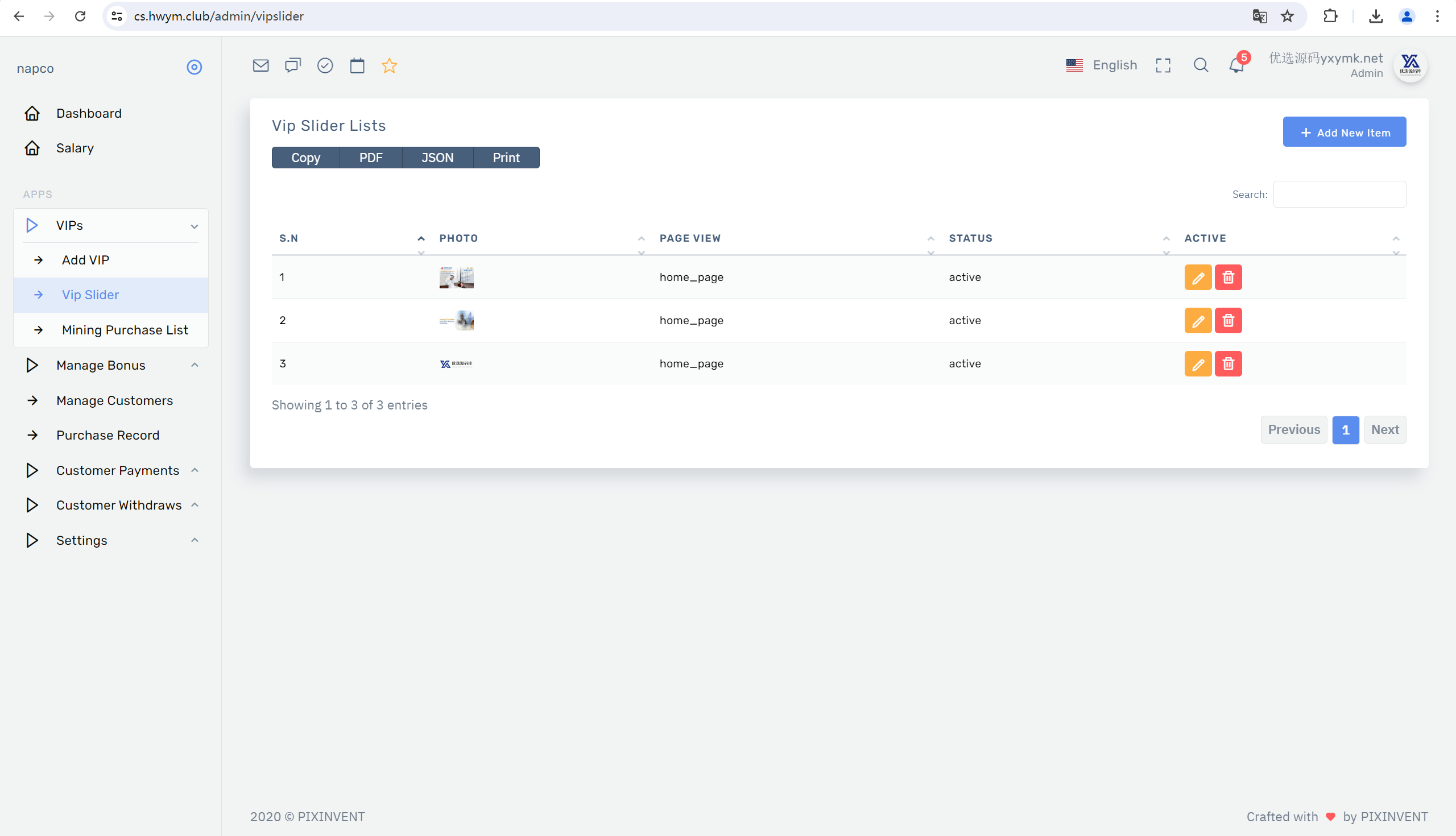Viewport: 1456px width, 836px height.
Task: Toggle sidebar collapse circle next to napco
Action: pos(194,67)
